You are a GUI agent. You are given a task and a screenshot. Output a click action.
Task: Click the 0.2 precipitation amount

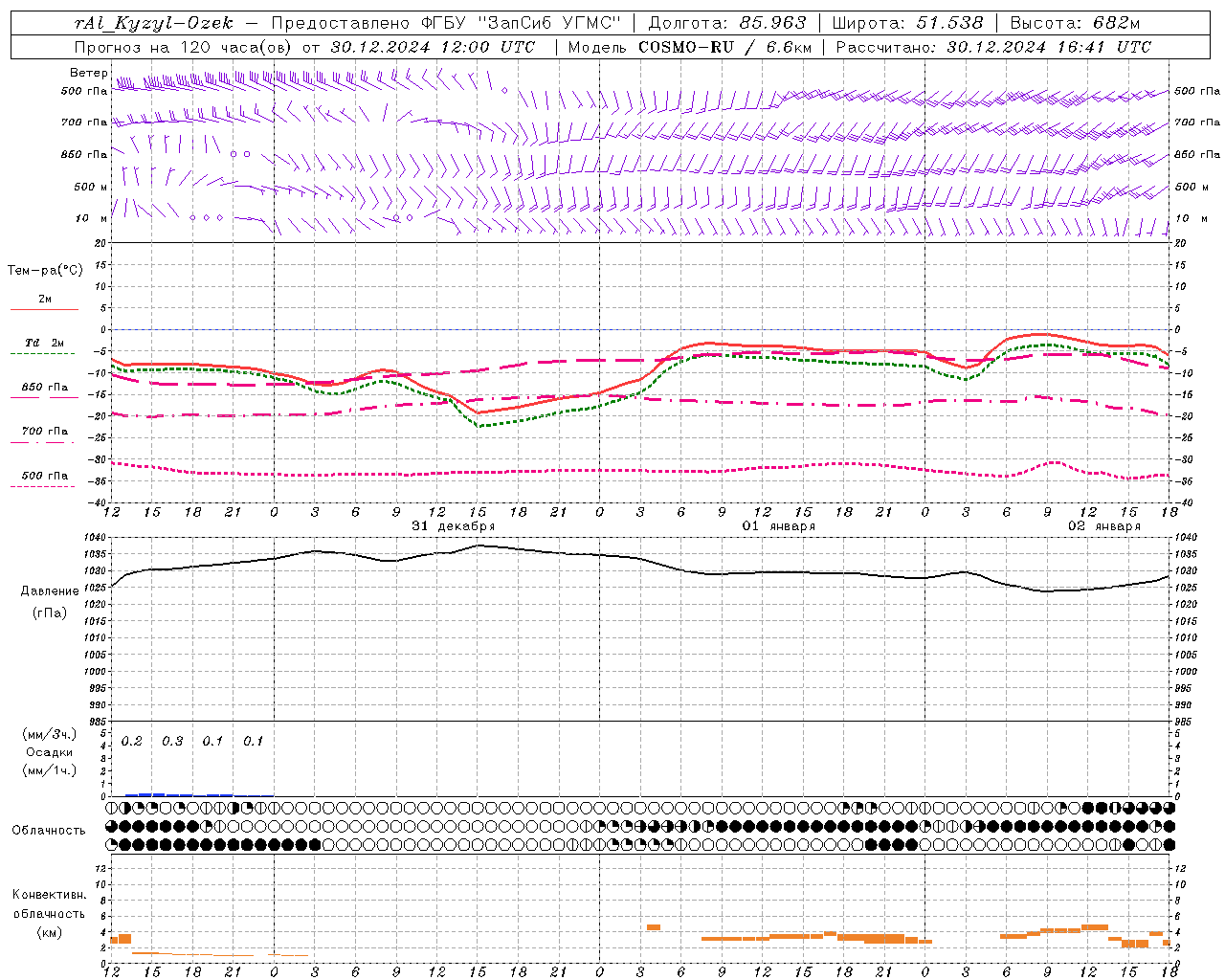coord(132,742)
